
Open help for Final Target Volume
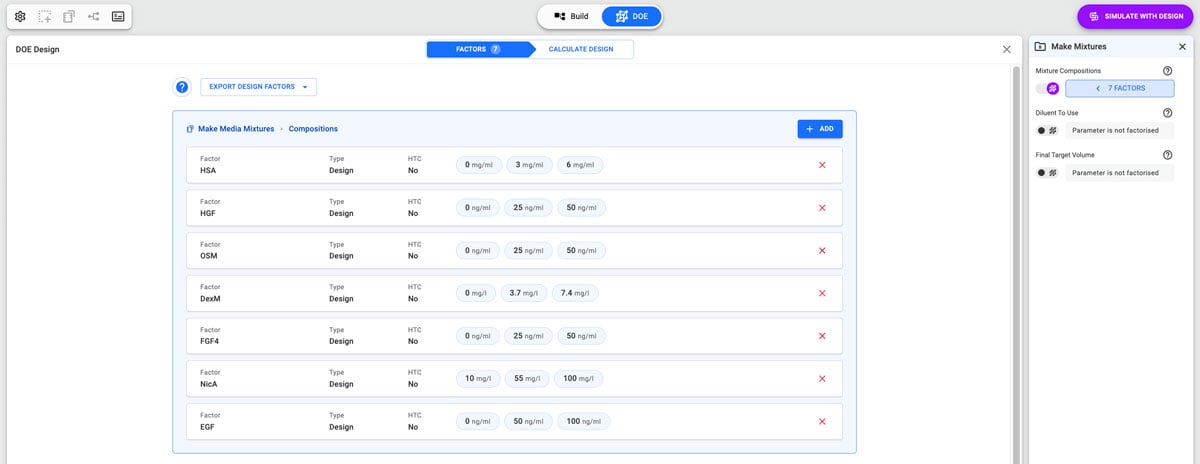pyautogui.click(x=1167, y=155)
